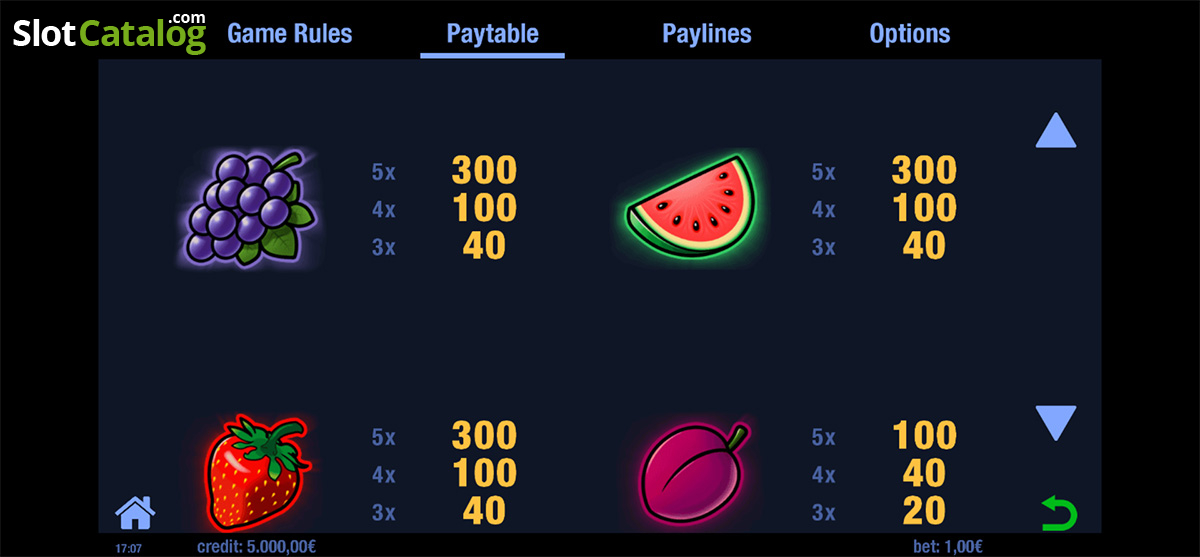The height and width of the screenshot is (557, 1200).
Task: Open the Options tab
Action: (x=910, y=33)
